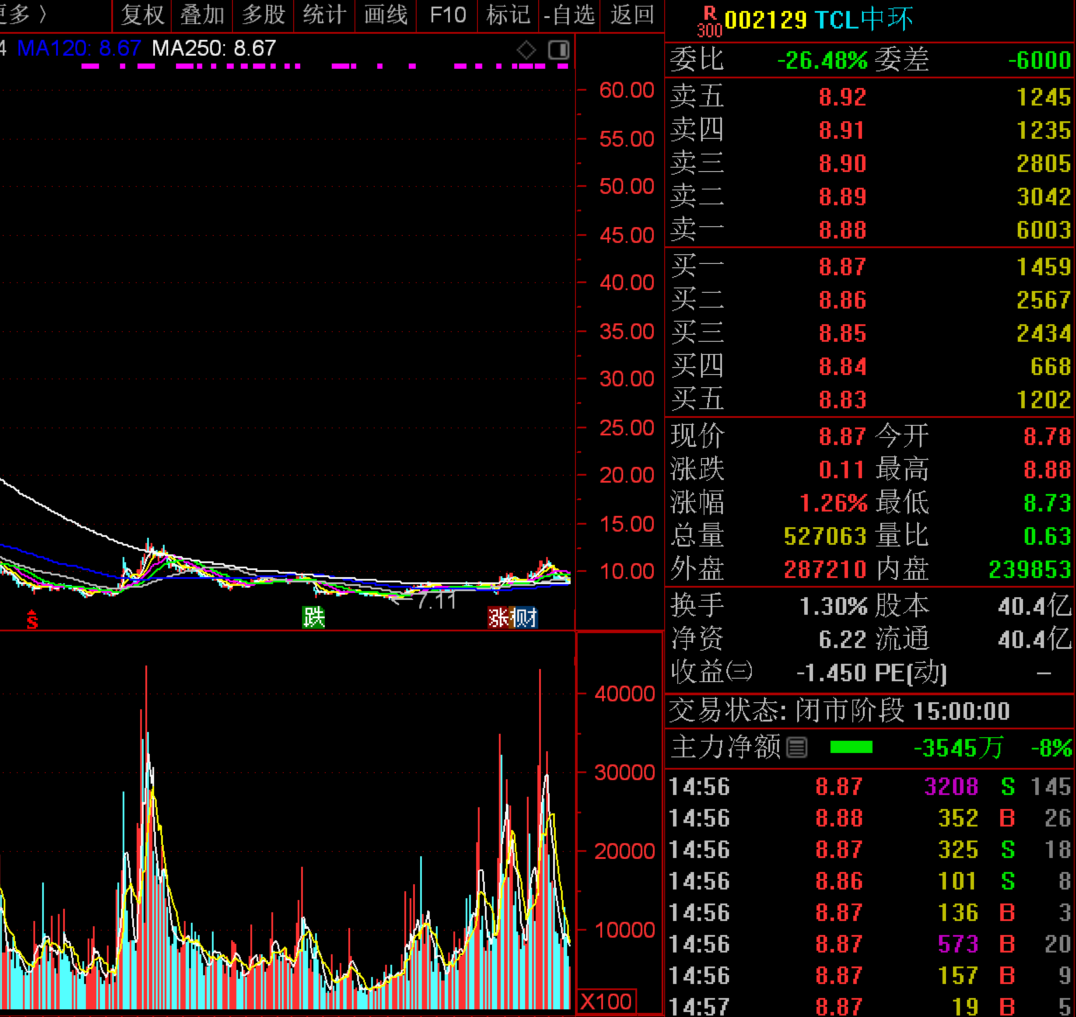Image resolution: width=1076 pixels, height=1017 pixels.
Task: Click the R 300 margin badge
Action: 709,22
